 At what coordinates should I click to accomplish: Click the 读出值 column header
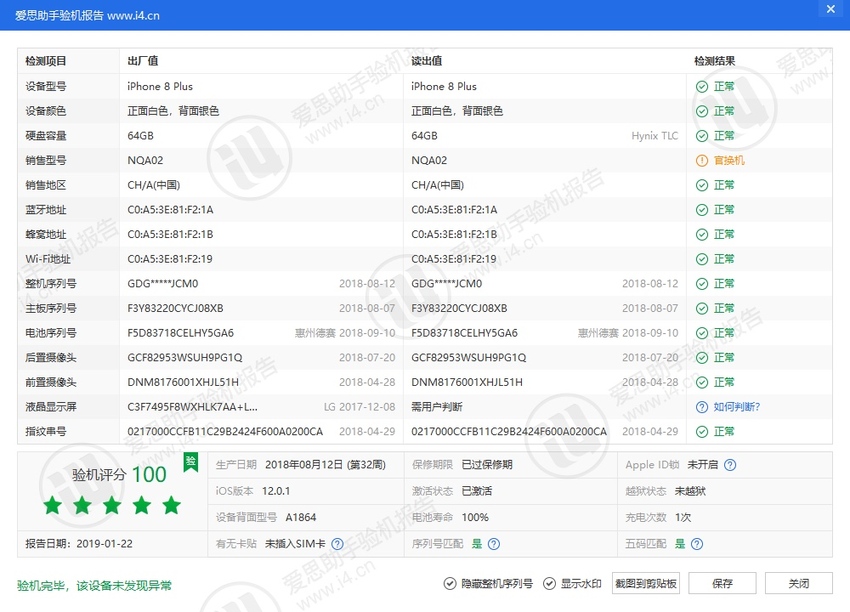427,61
